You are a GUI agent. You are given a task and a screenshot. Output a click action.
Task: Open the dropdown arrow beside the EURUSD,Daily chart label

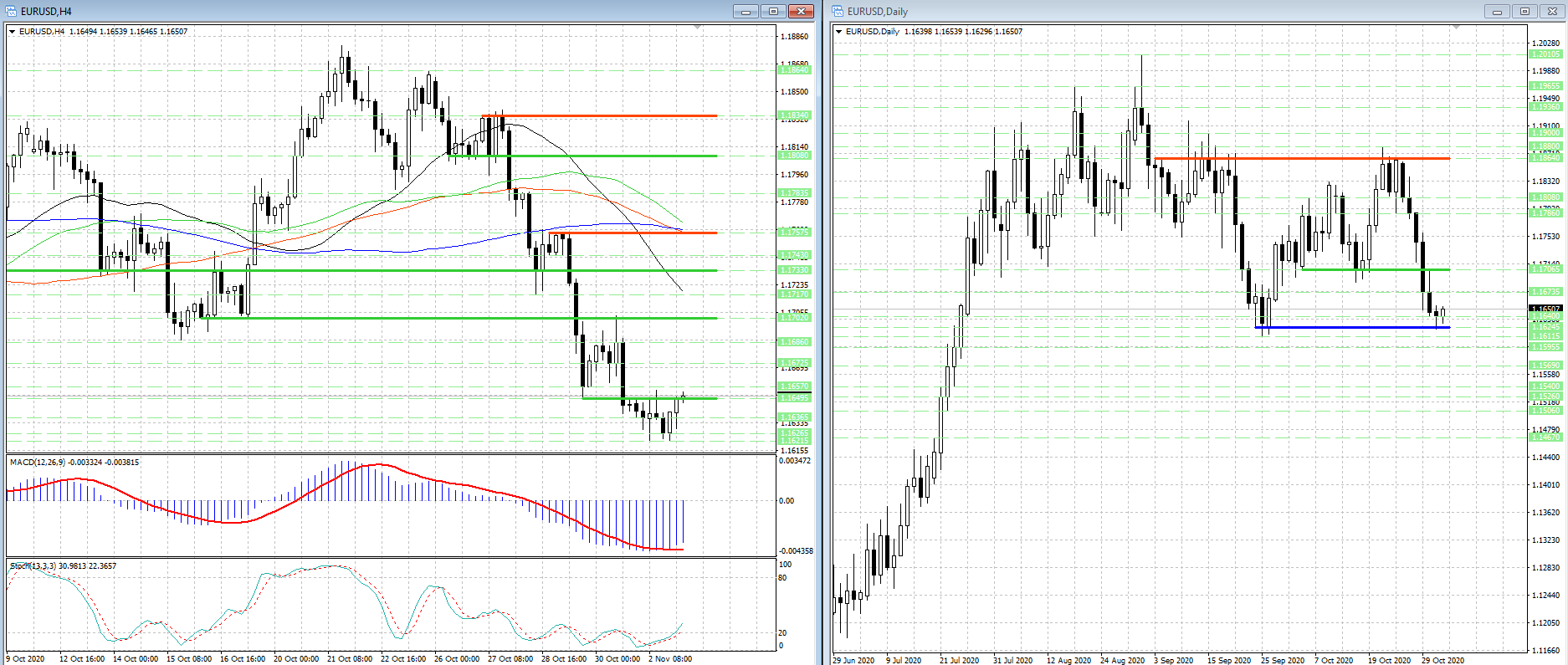[x=839, y=32]
